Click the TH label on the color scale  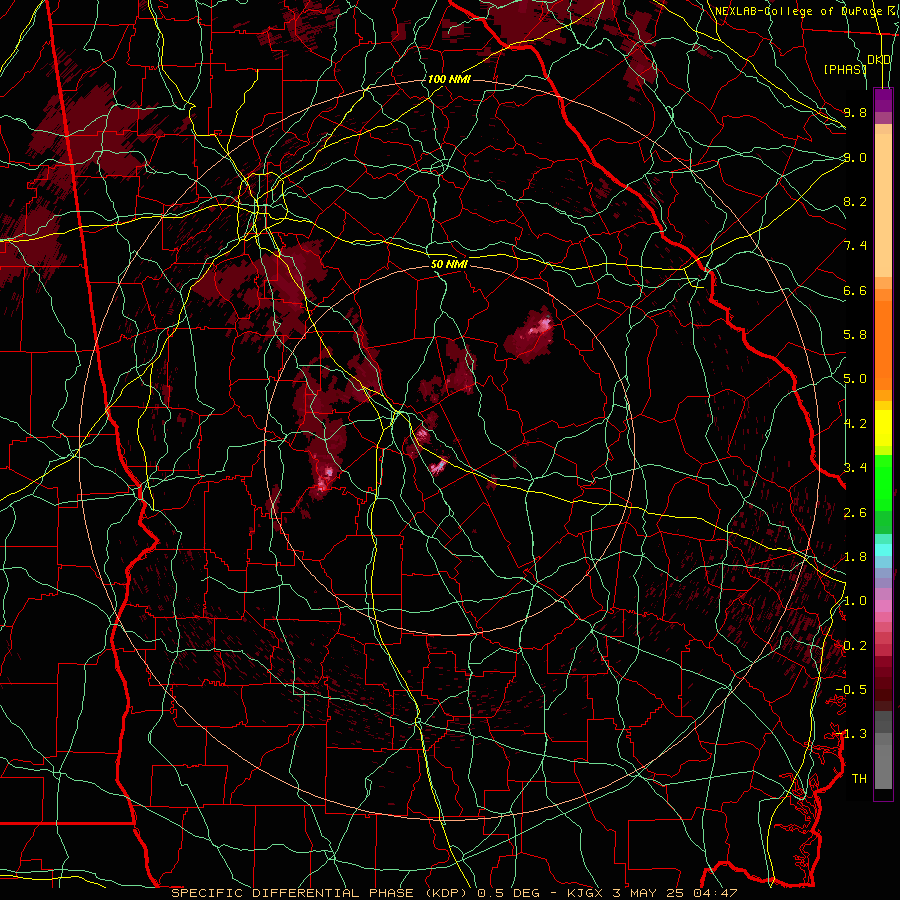tap(859, 779)
